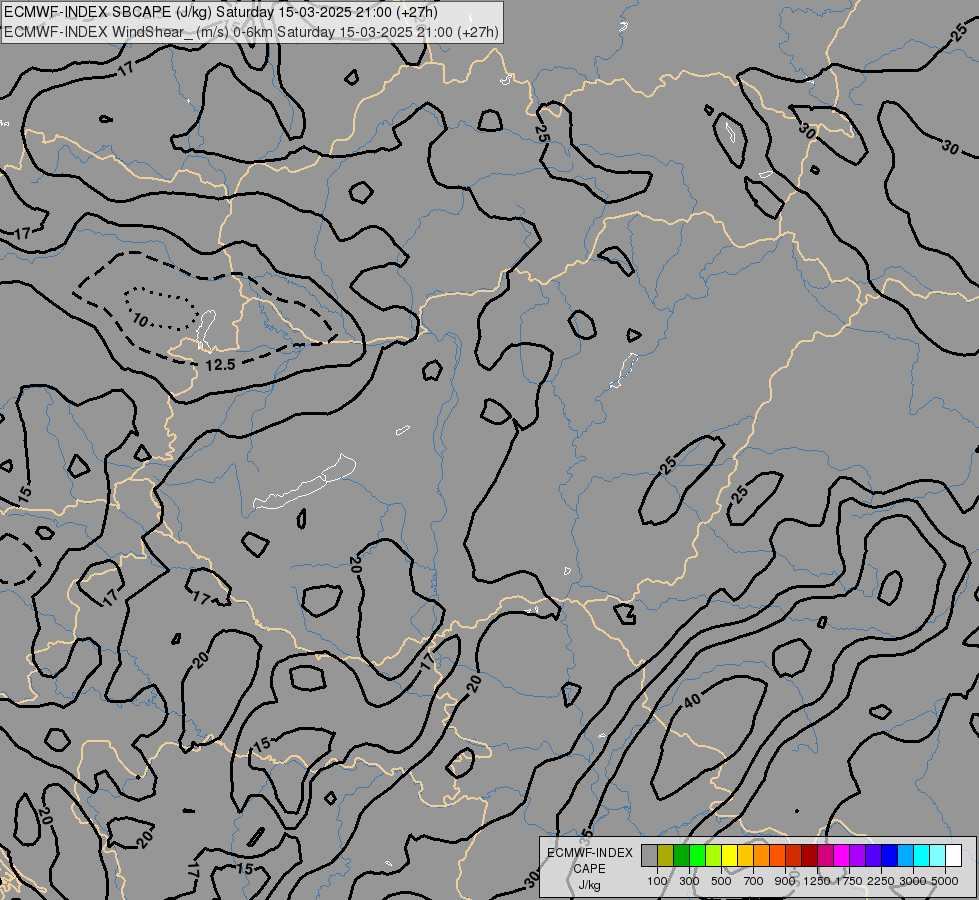Click the legend value 900
Image resolution: width=979 pixels, height=900 pixels.
pyautogui.click(x=785, y=881)
